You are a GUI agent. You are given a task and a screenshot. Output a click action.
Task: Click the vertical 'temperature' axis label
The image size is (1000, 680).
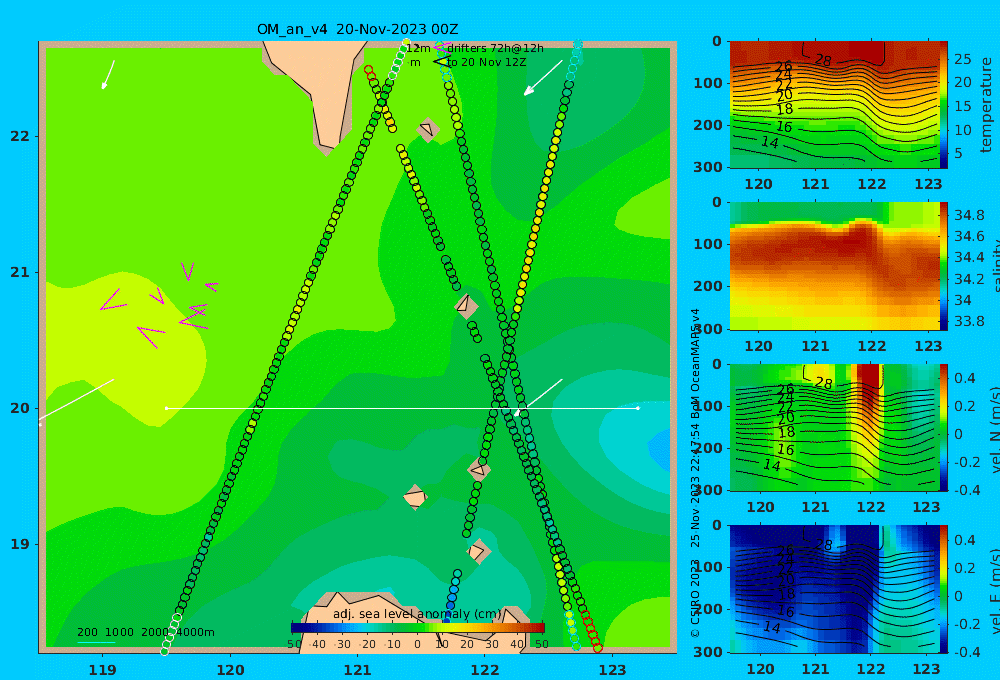(x=987, y=105)
